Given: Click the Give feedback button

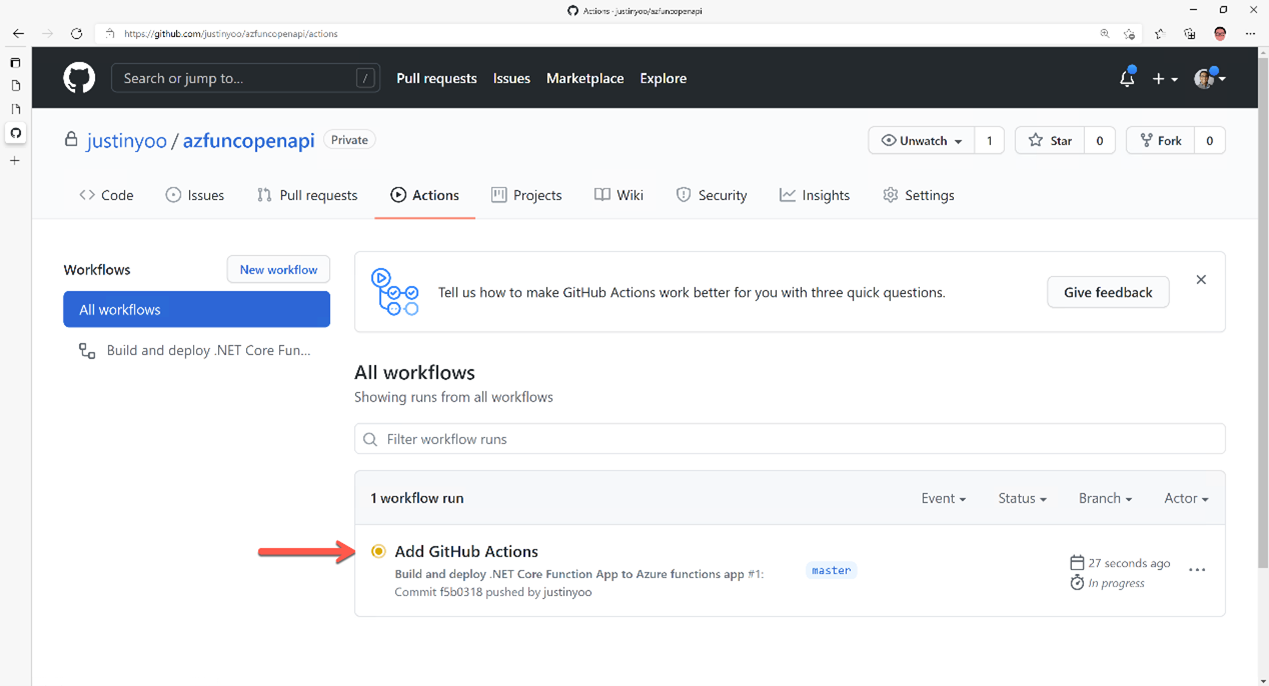Looking at the screenshot, I should pyautogui.click(x=1108, y=292).
